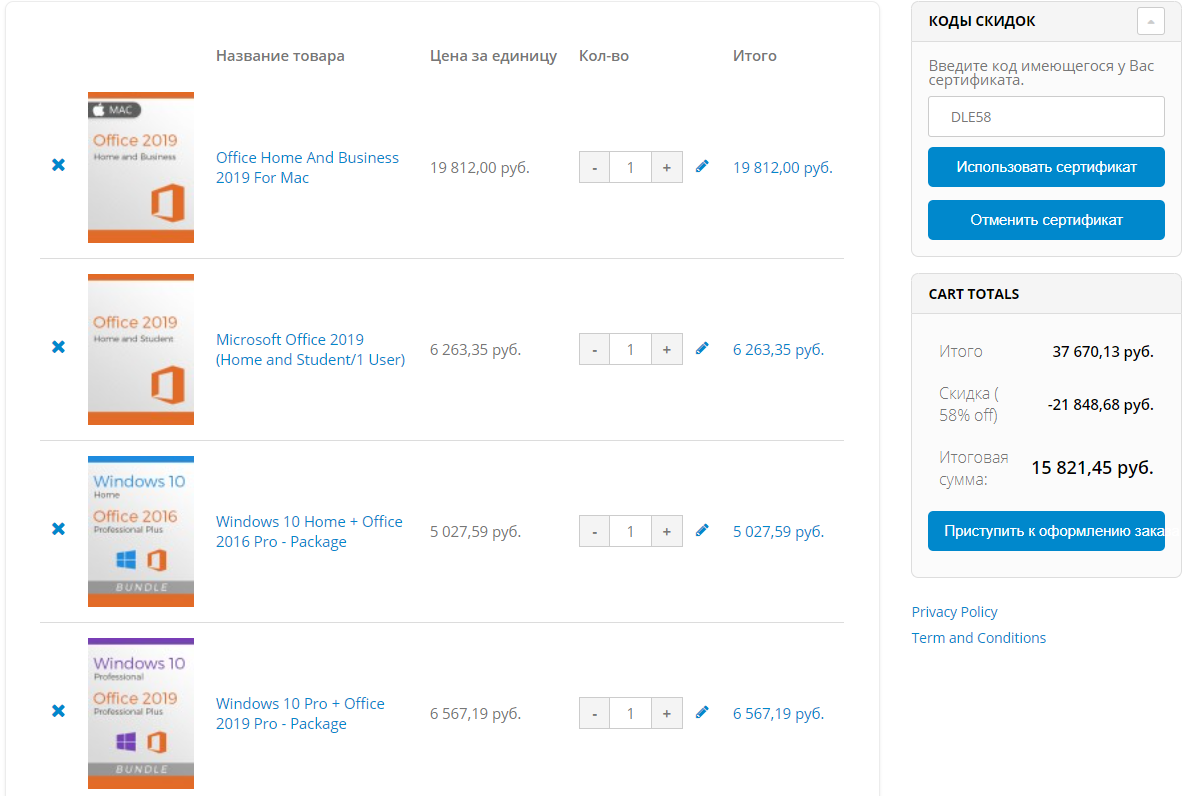
Task: Edit pencil for Windows 10 Pro package
Action: click(702, 712)
